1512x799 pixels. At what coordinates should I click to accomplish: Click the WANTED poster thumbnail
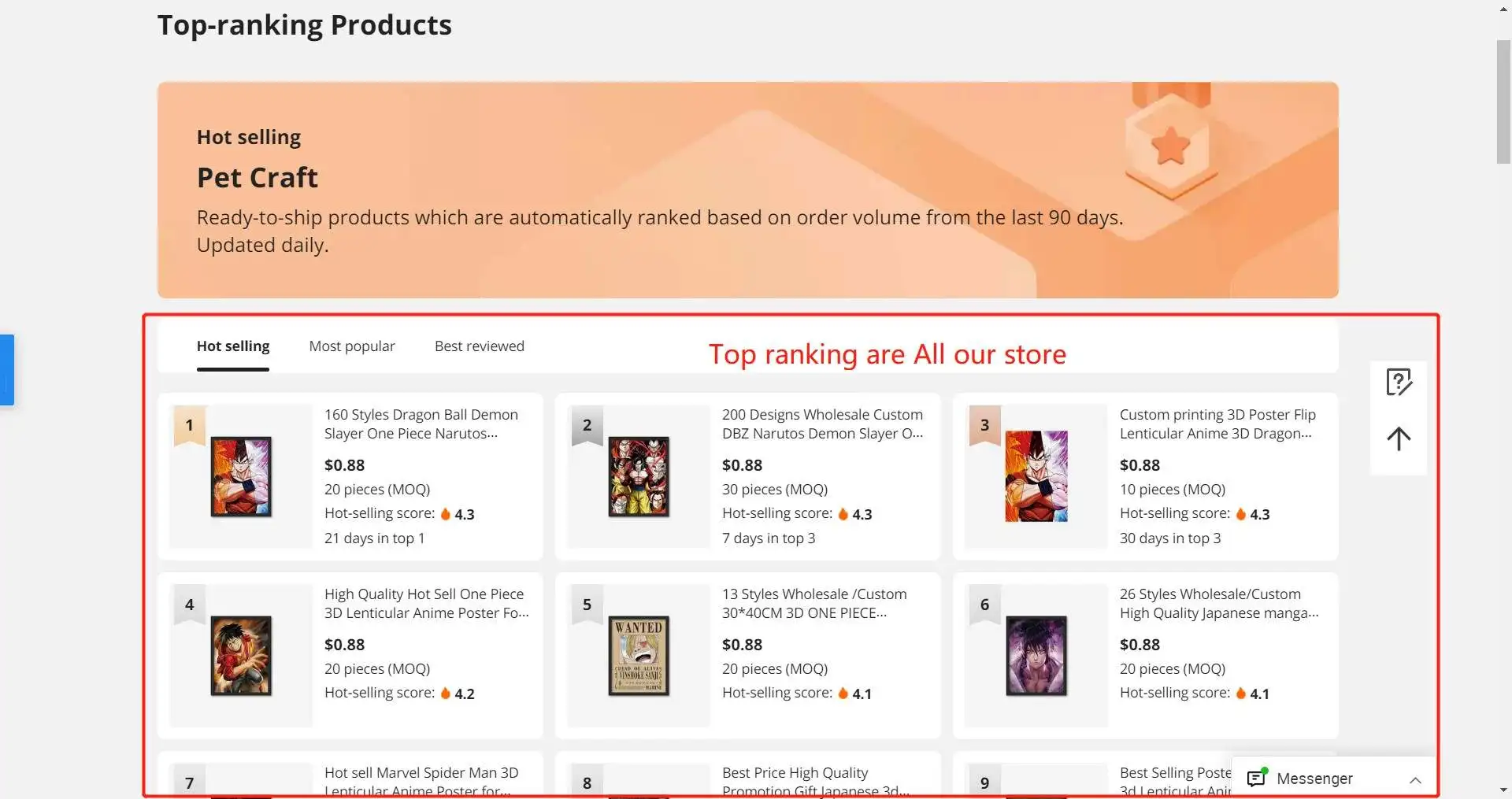[639, 656]
